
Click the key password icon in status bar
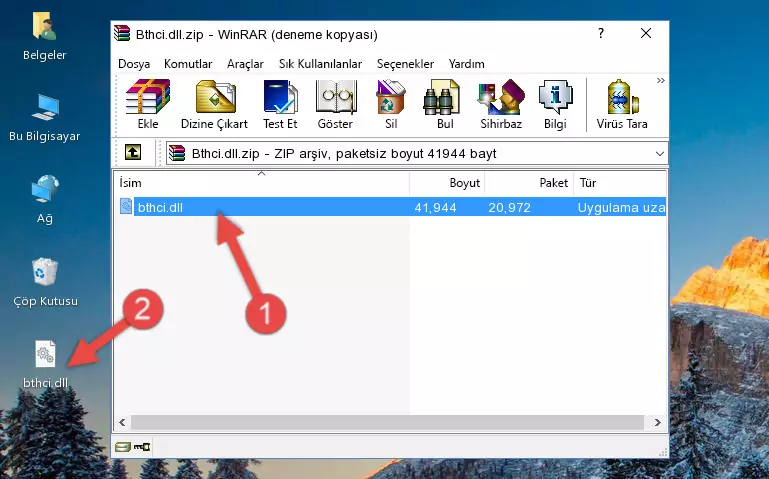pos(142,447)
